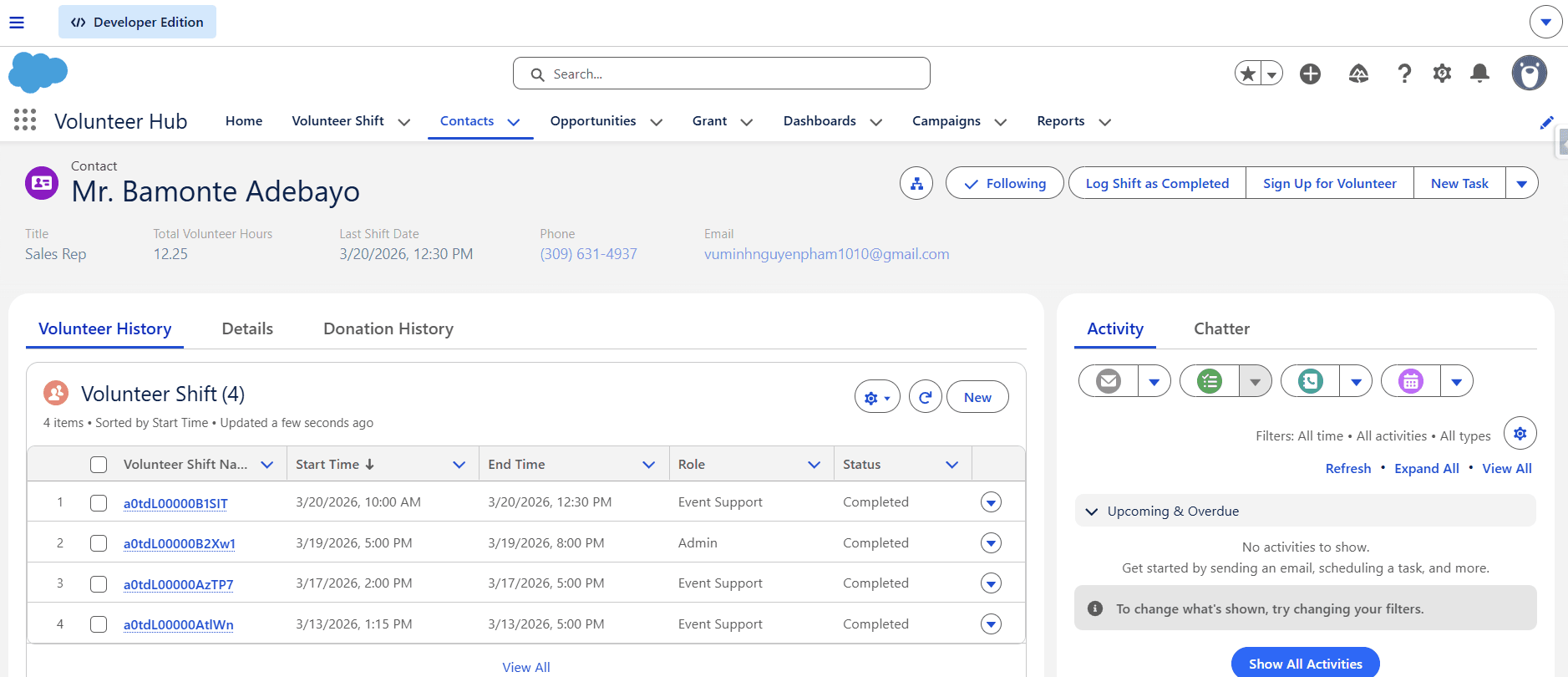Screen dimensions: 1568x677
Task: Switch to the Donation History tab
Action: (x=388, y=328)
